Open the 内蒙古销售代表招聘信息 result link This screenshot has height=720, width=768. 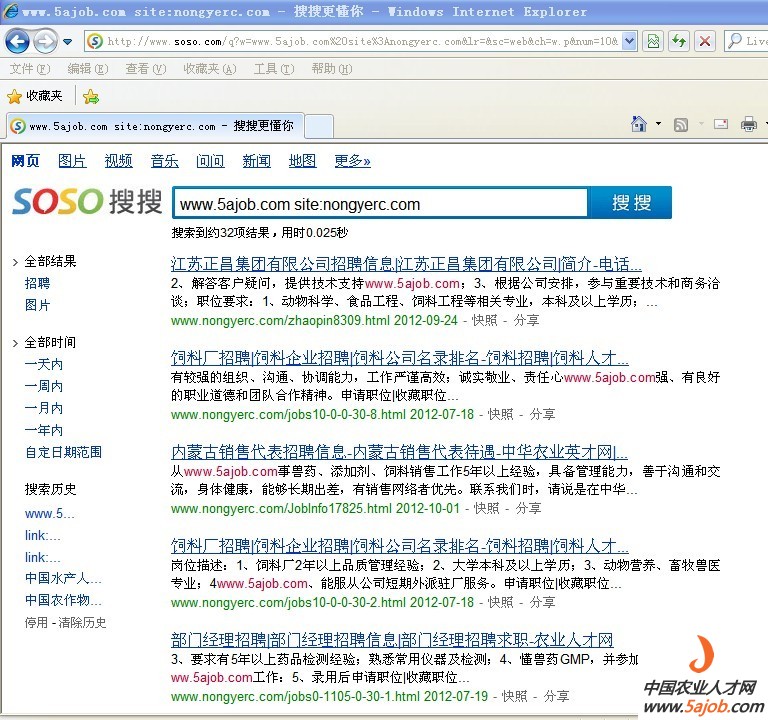[x=399, y=452]
